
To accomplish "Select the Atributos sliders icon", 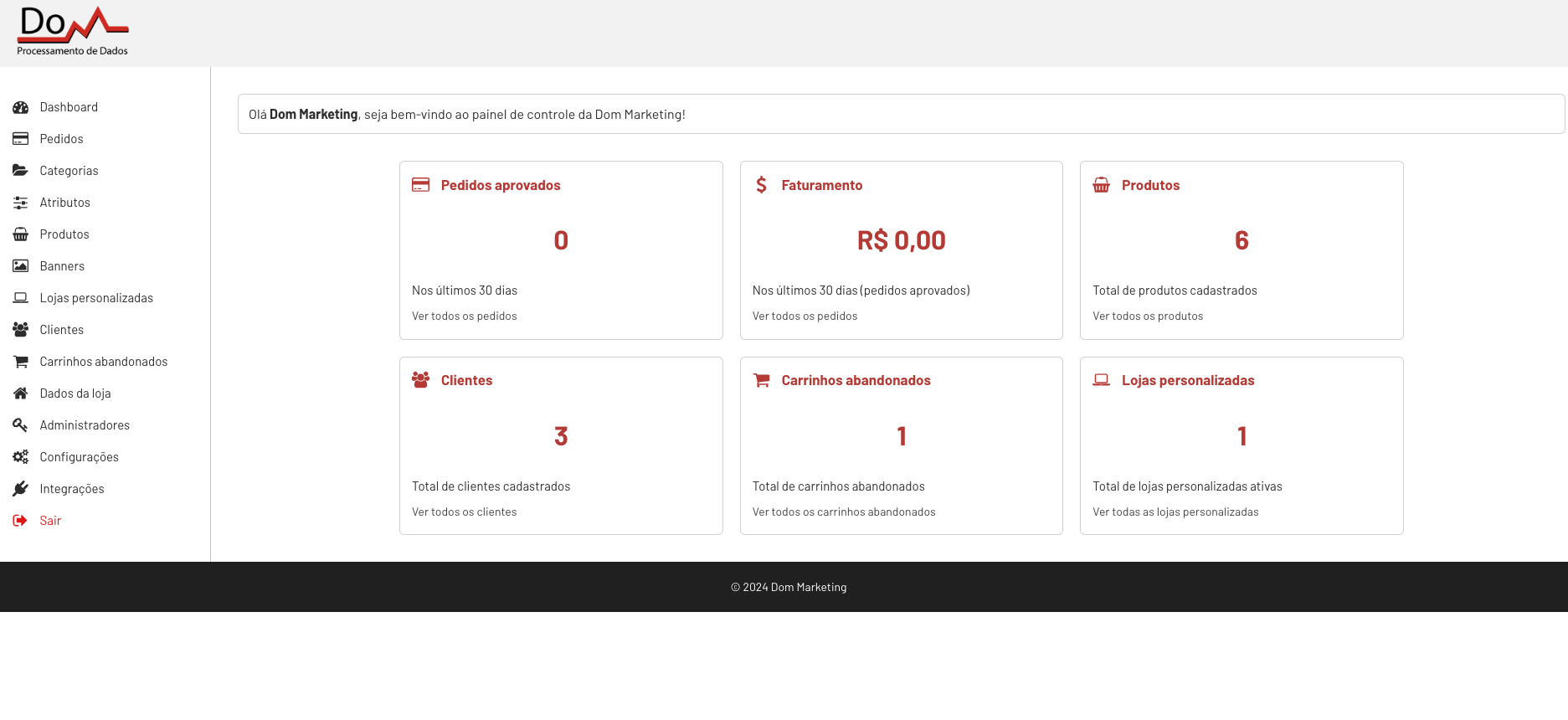I will [21, 203].
